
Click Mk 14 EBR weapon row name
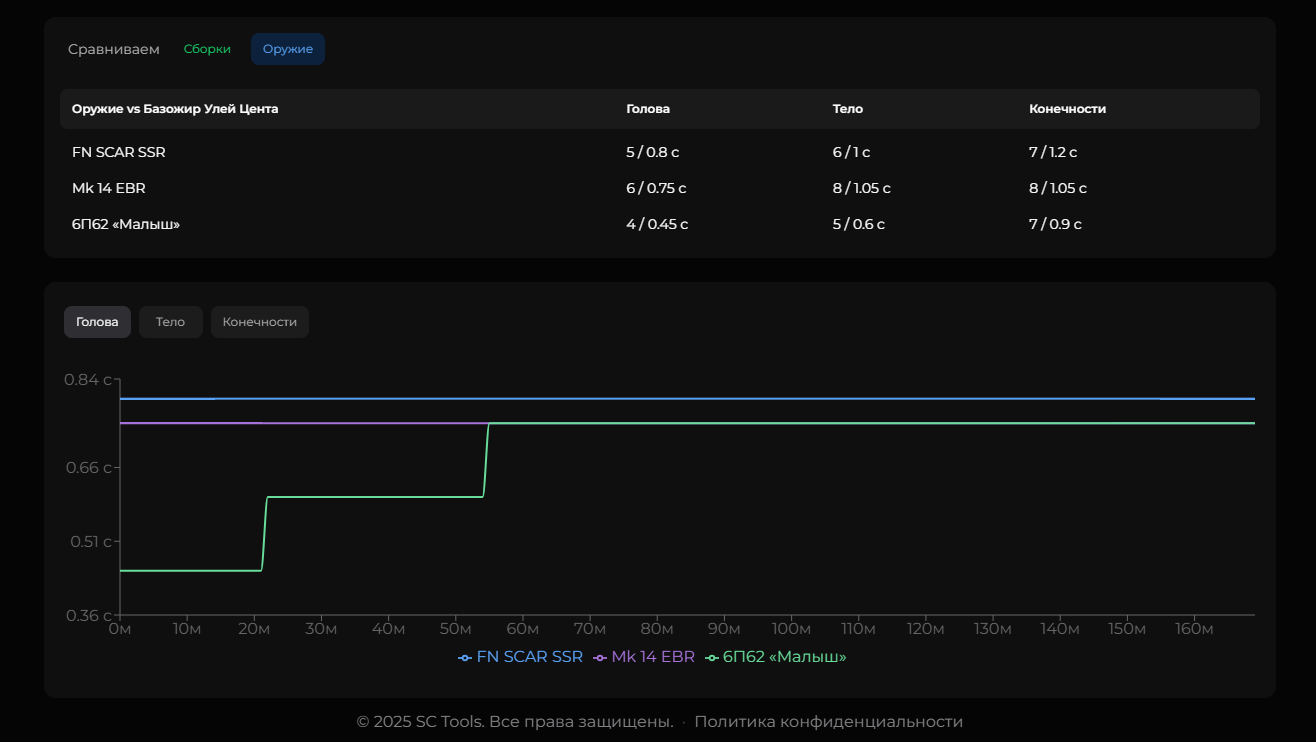[109, 188]
